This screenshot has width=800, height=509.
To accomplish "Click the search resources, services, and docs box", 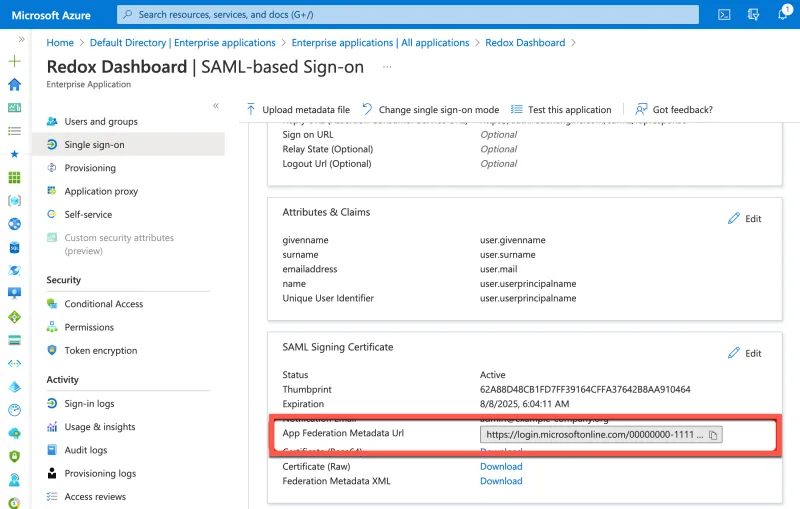I will coord(408,15).
